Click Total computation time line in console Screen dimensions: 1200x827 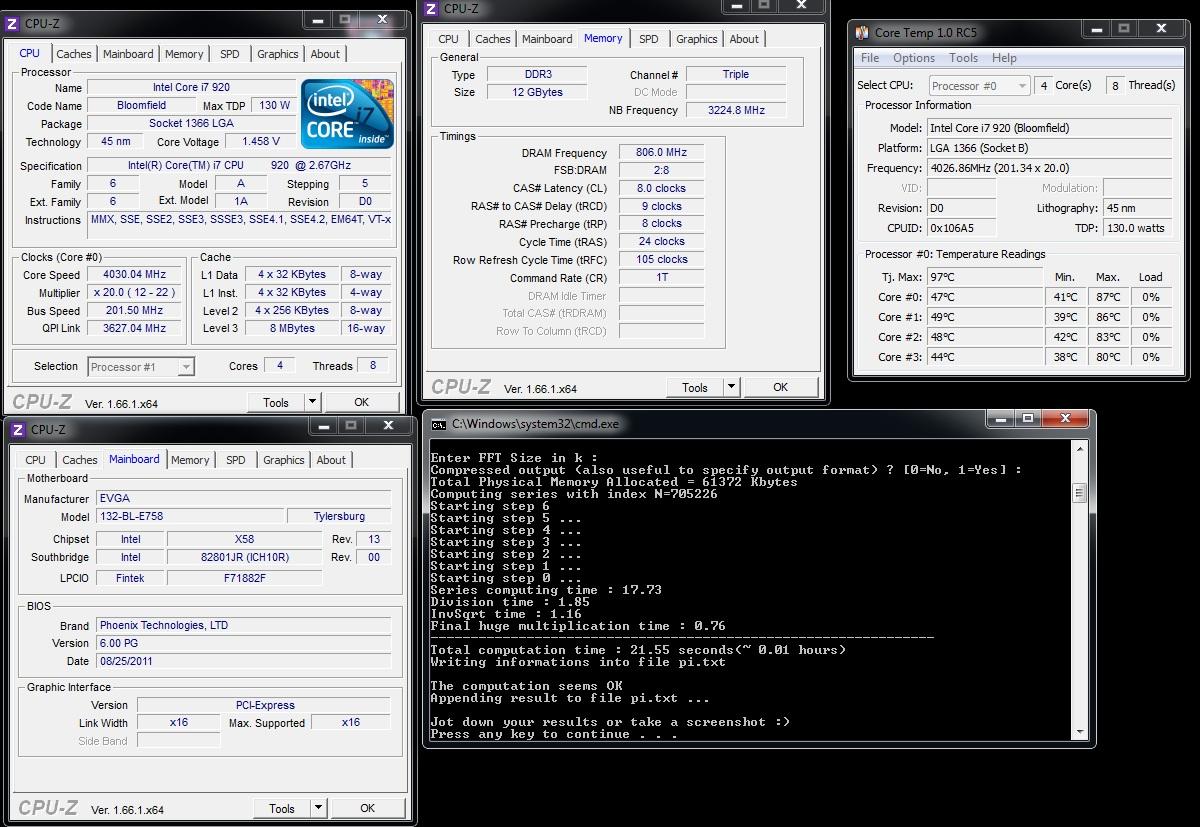(x=638, y=650)
